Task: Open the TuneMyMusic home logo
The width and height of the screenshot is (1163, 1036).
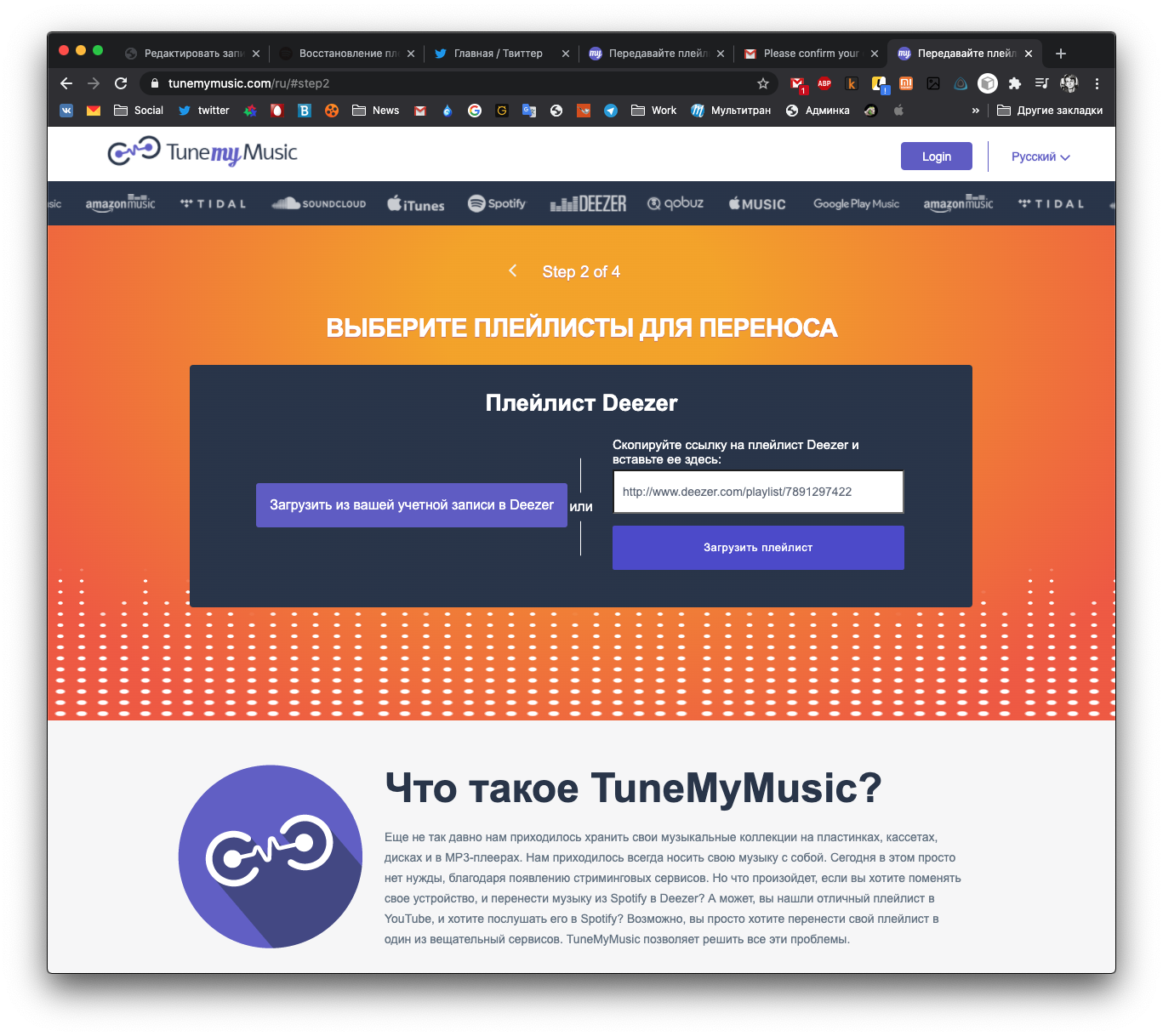Action: click(202, 153)
